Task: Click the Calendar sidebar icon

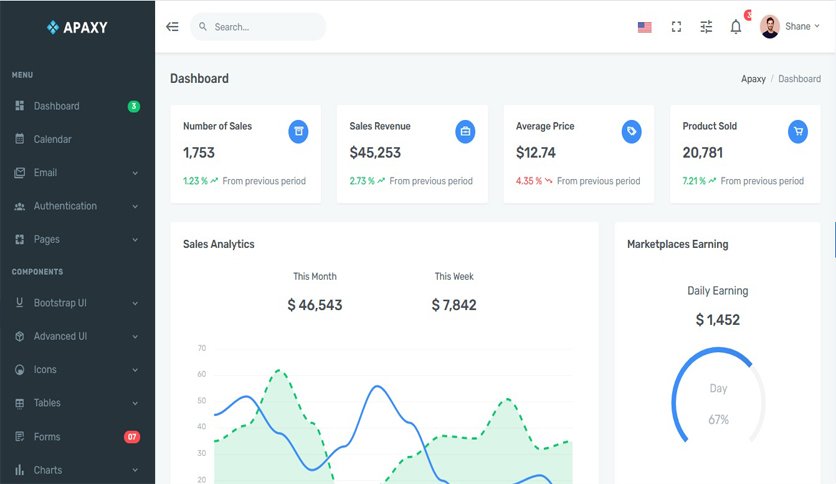Action: click(20, 139)
